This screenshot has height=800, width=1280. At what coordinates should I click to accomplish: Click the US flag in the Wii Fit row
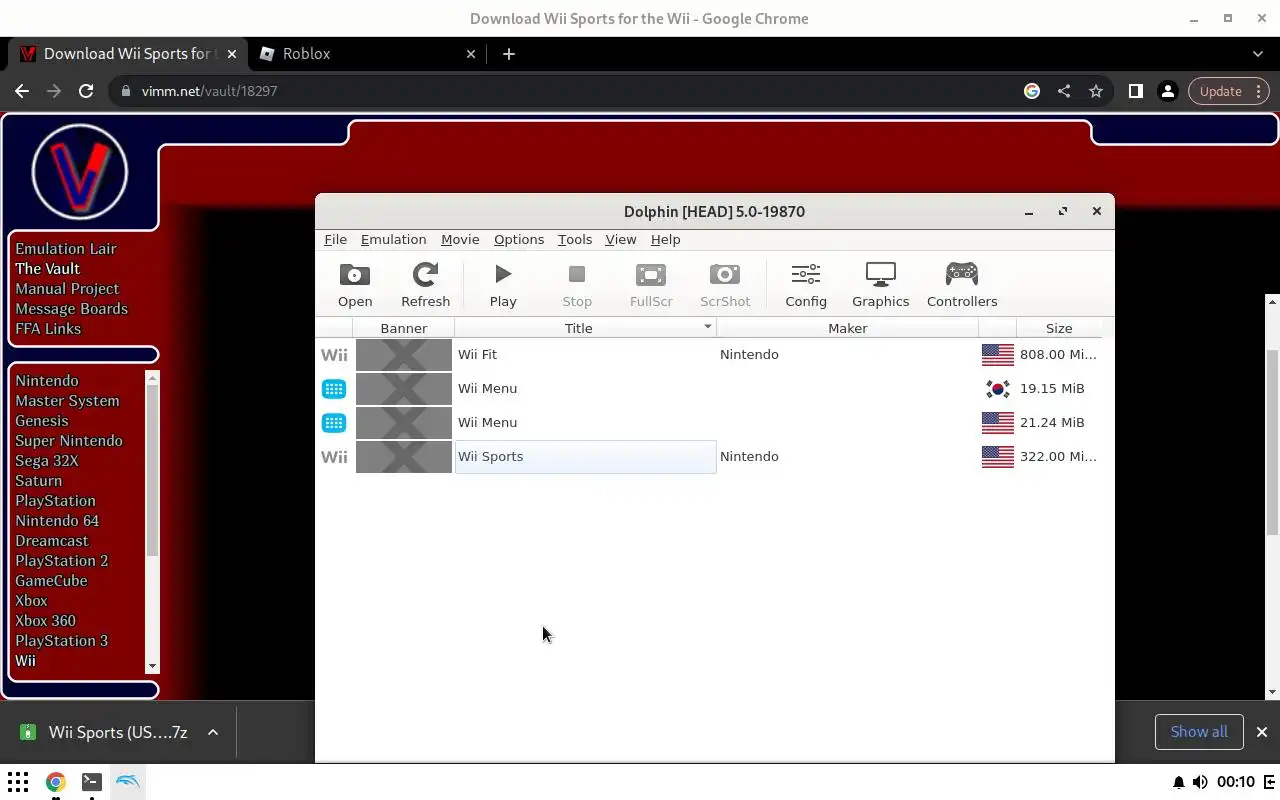[x=997, y=355]
